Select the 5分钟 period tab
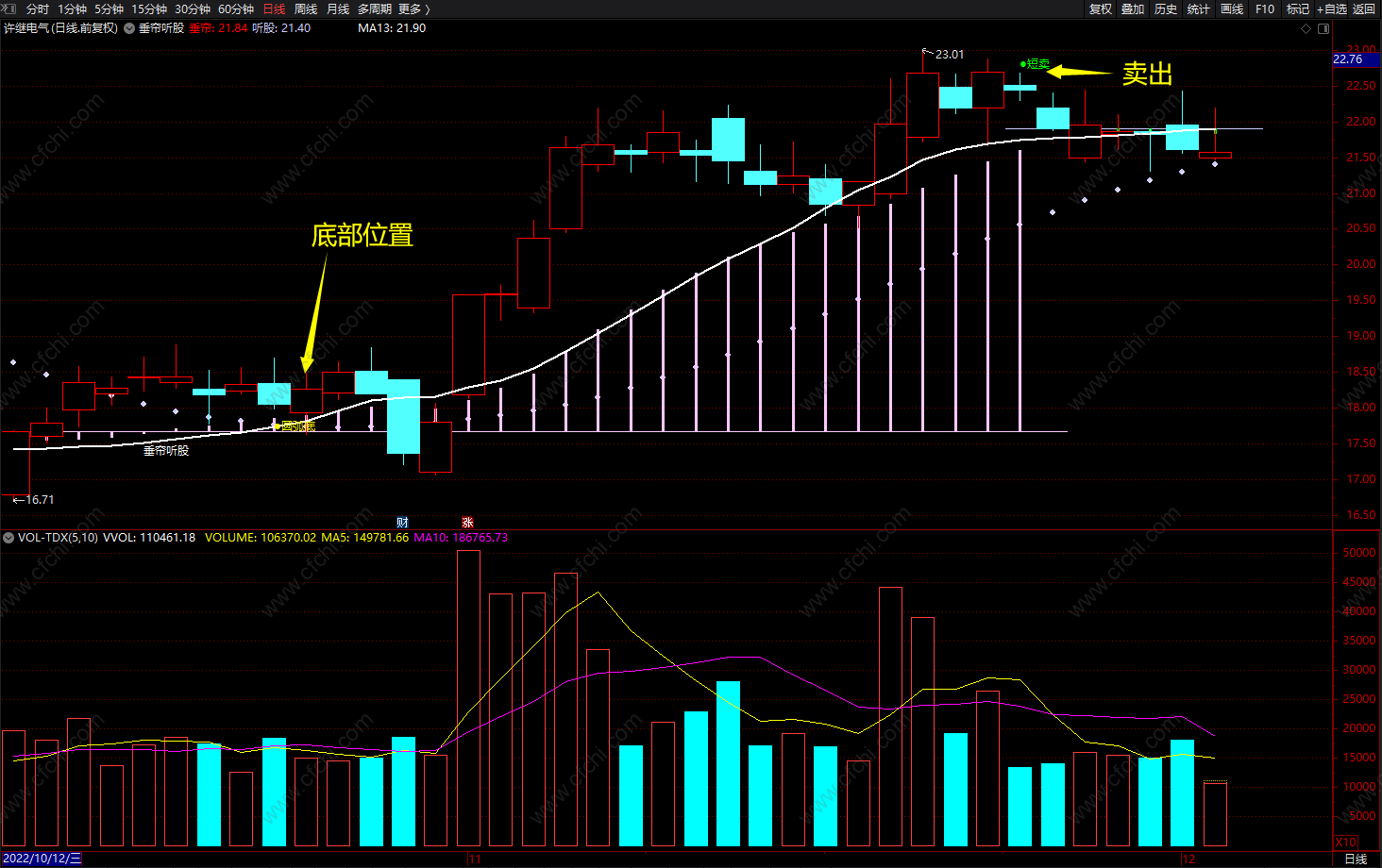The height and width of the screenshot is (868, 1382). pos(110,9)
